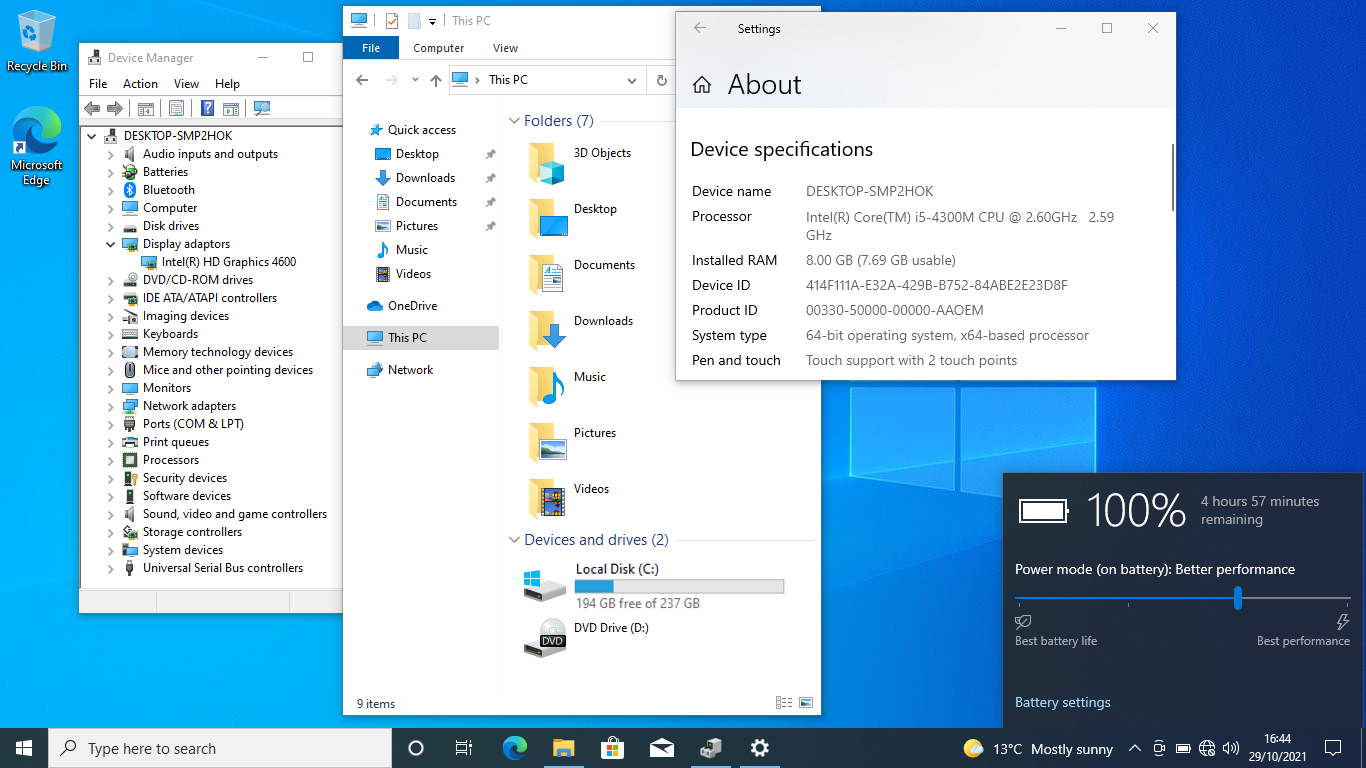Open View menu in Device Manager
The height and width of the screenshot is (768, 1366).
[x=186, y=84]
